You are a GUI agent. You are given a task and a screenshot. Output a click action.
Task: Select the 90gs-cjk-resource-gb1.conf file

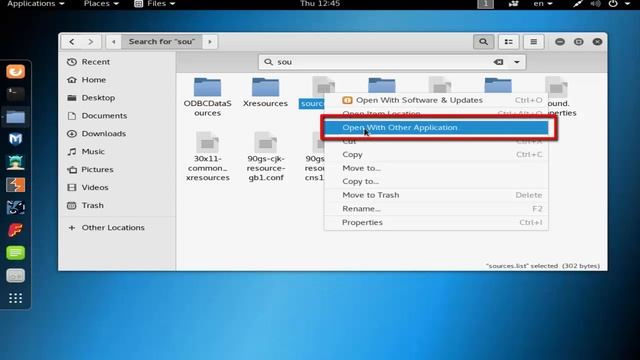click(x=266, y=157)
